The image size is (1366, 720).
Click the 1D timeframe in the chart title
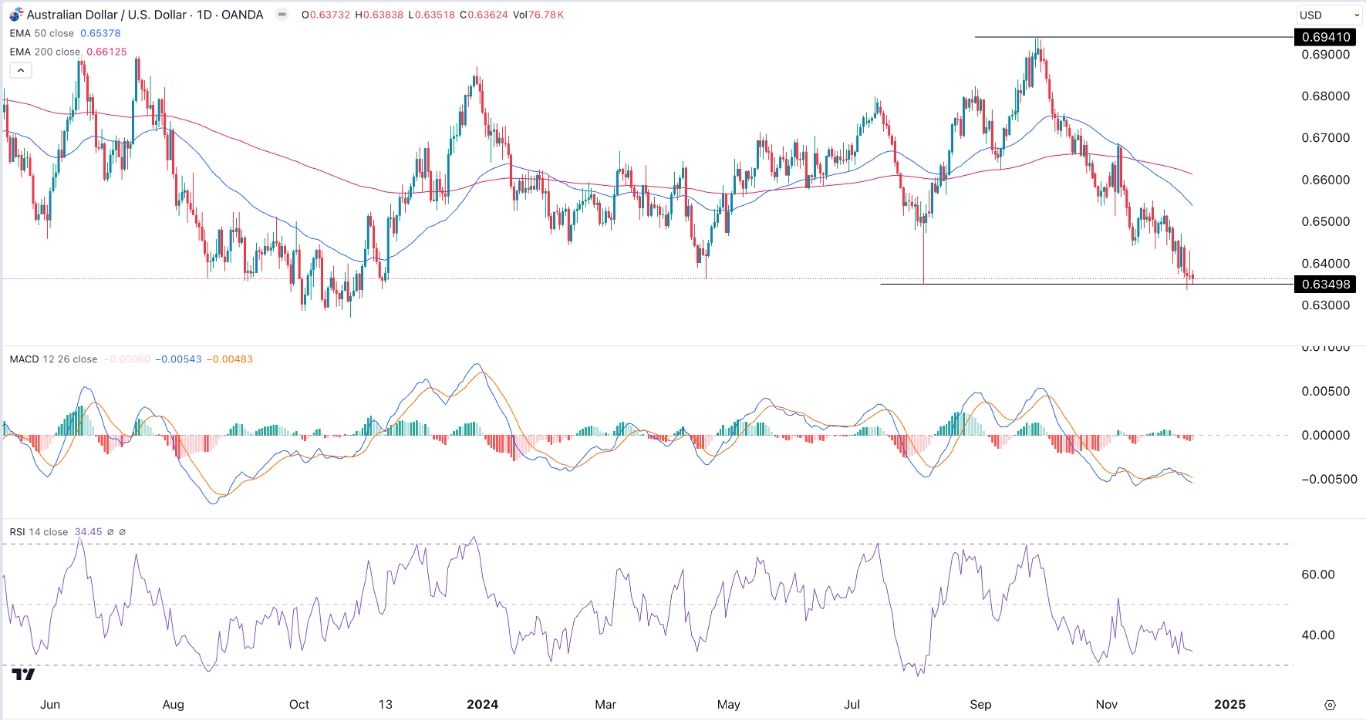pyautogui.click(x=203, y=15)
